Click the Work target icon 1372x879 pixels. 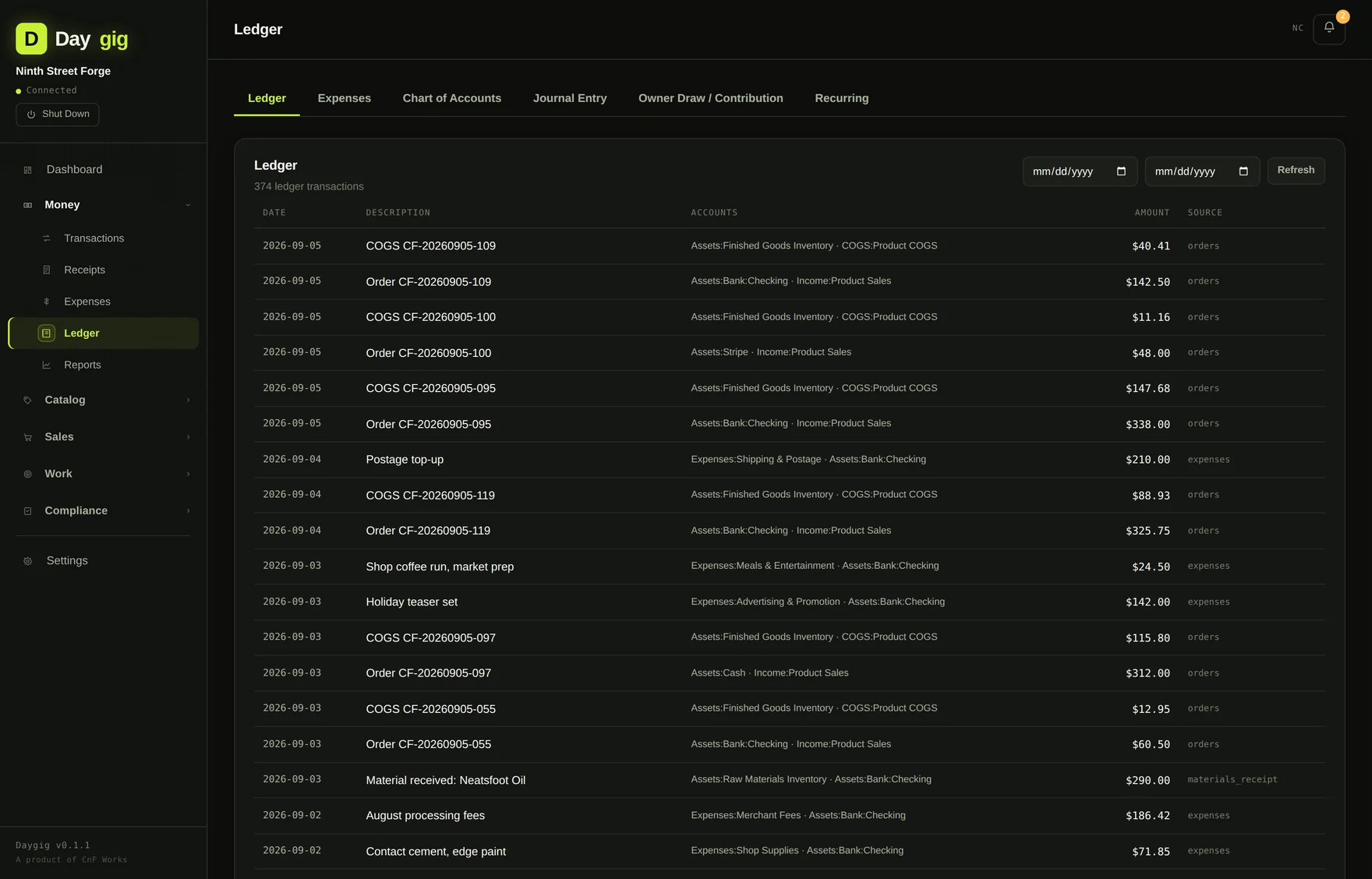pyautogui.click(x=28, y=474)
